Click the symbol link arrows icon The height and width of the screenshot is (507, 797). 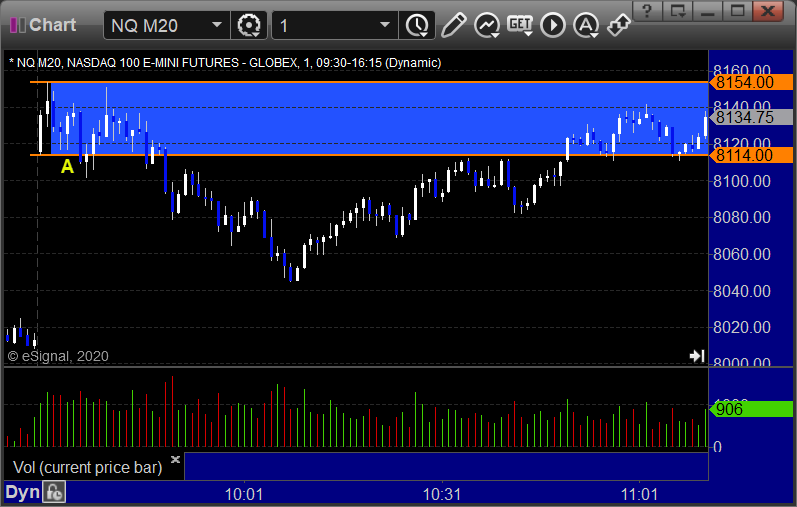coord(619,25)
